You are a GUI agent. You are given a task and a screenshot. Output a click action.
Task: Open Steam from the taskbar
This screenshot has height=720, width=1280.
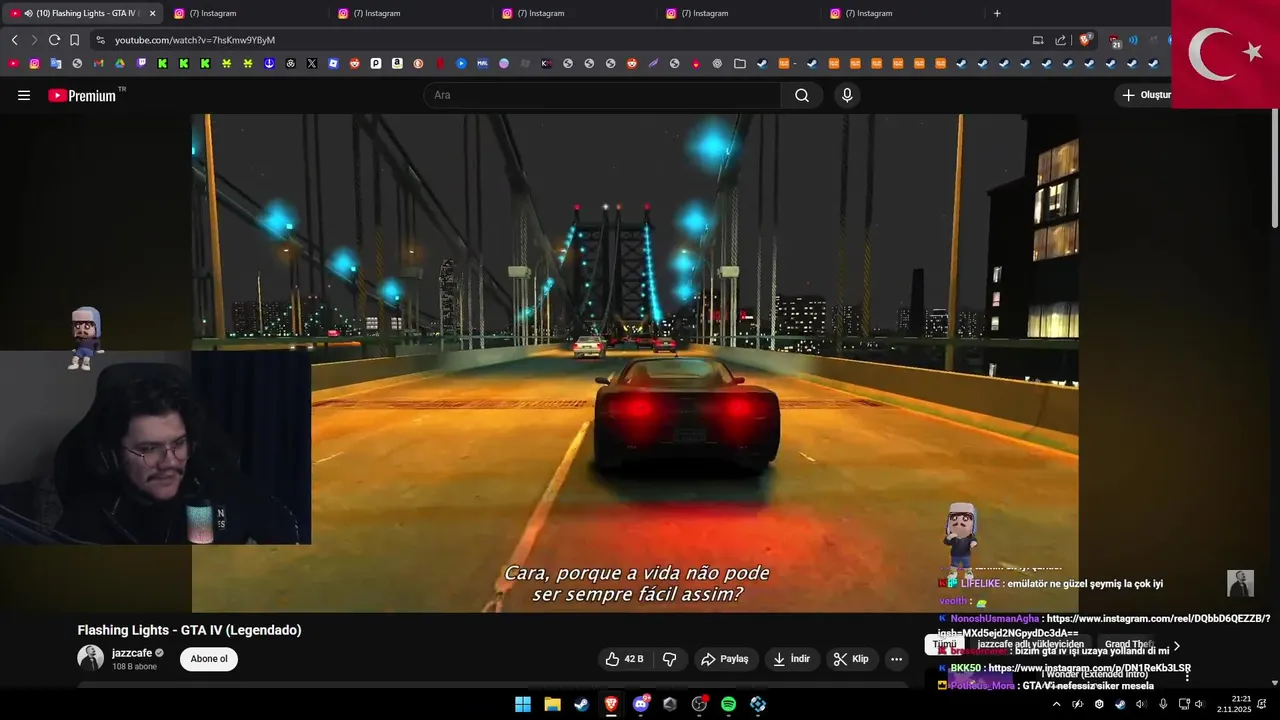coord(581,704)
